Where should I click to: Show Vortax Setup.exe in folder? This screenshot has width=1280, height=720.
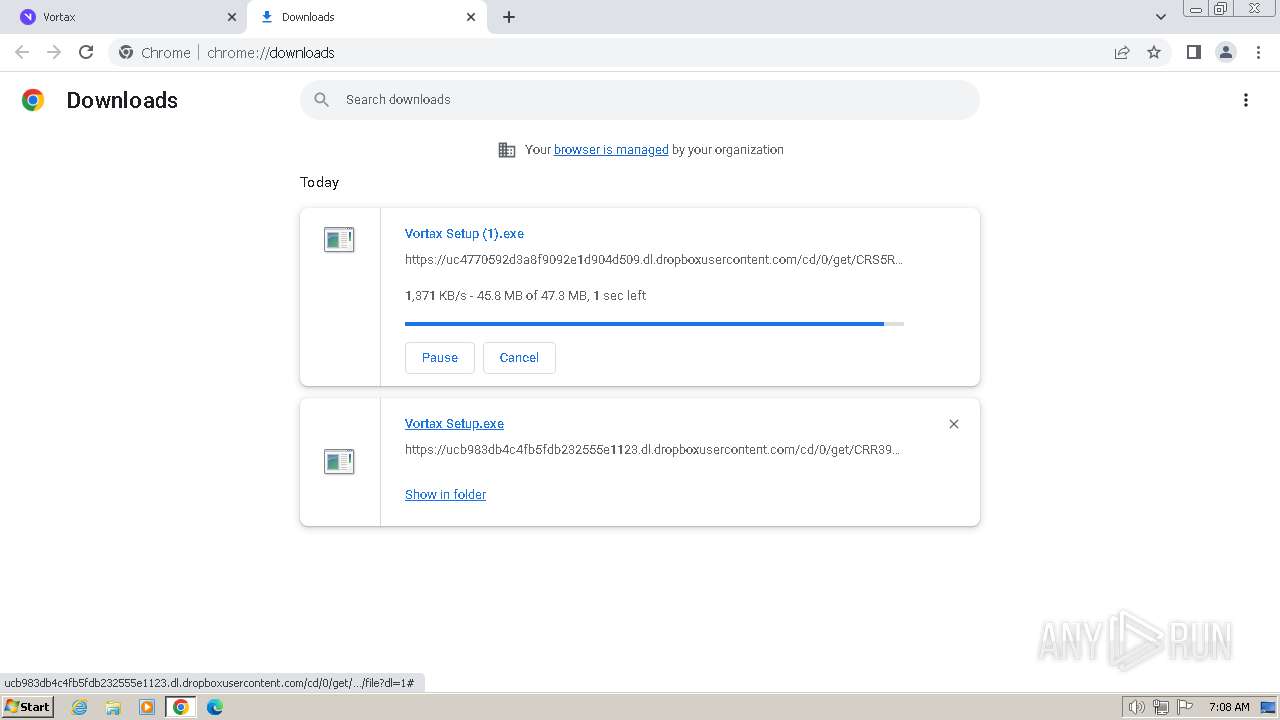[x=445, y=495]
